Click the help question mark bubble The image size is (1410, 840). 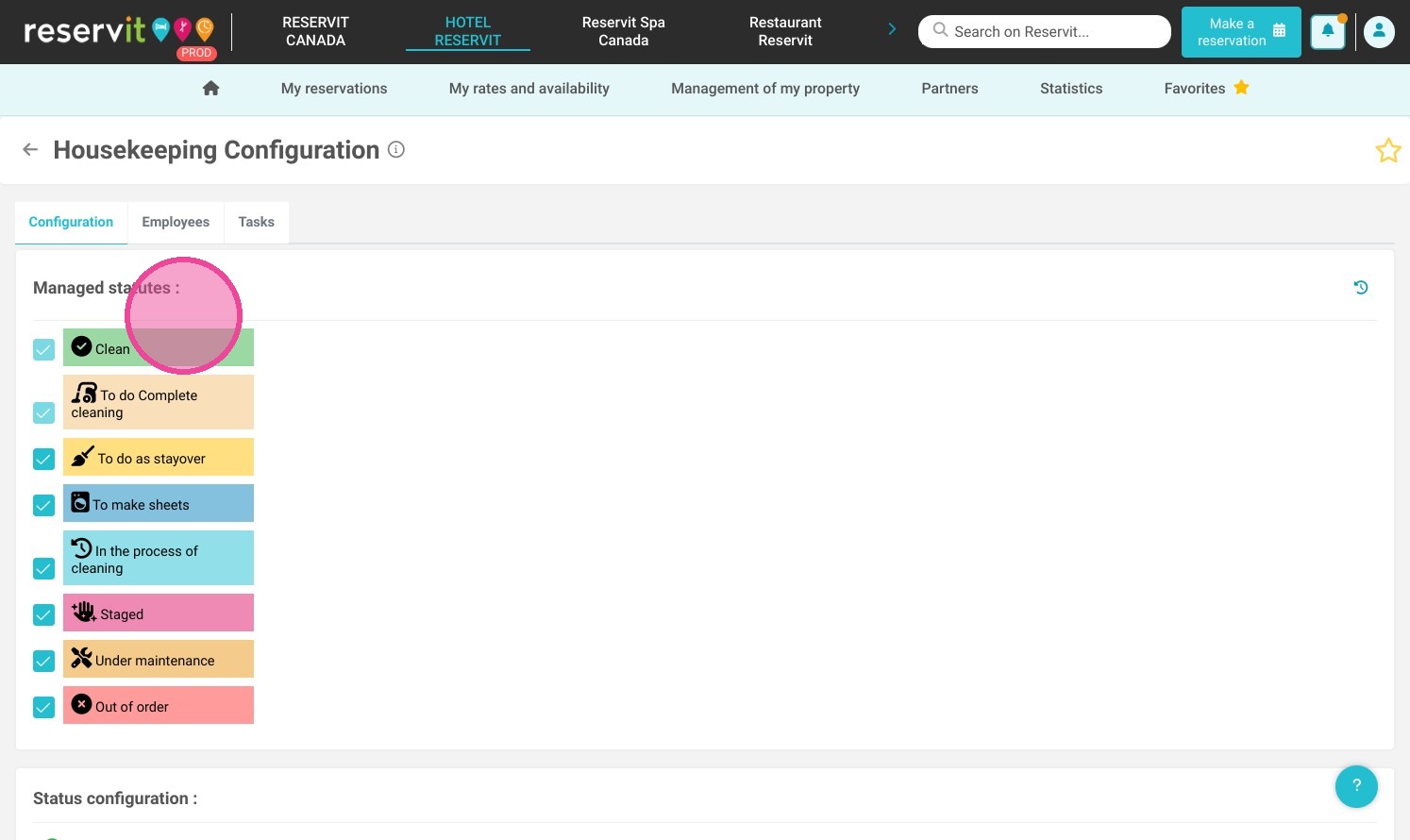point(1356,785)
